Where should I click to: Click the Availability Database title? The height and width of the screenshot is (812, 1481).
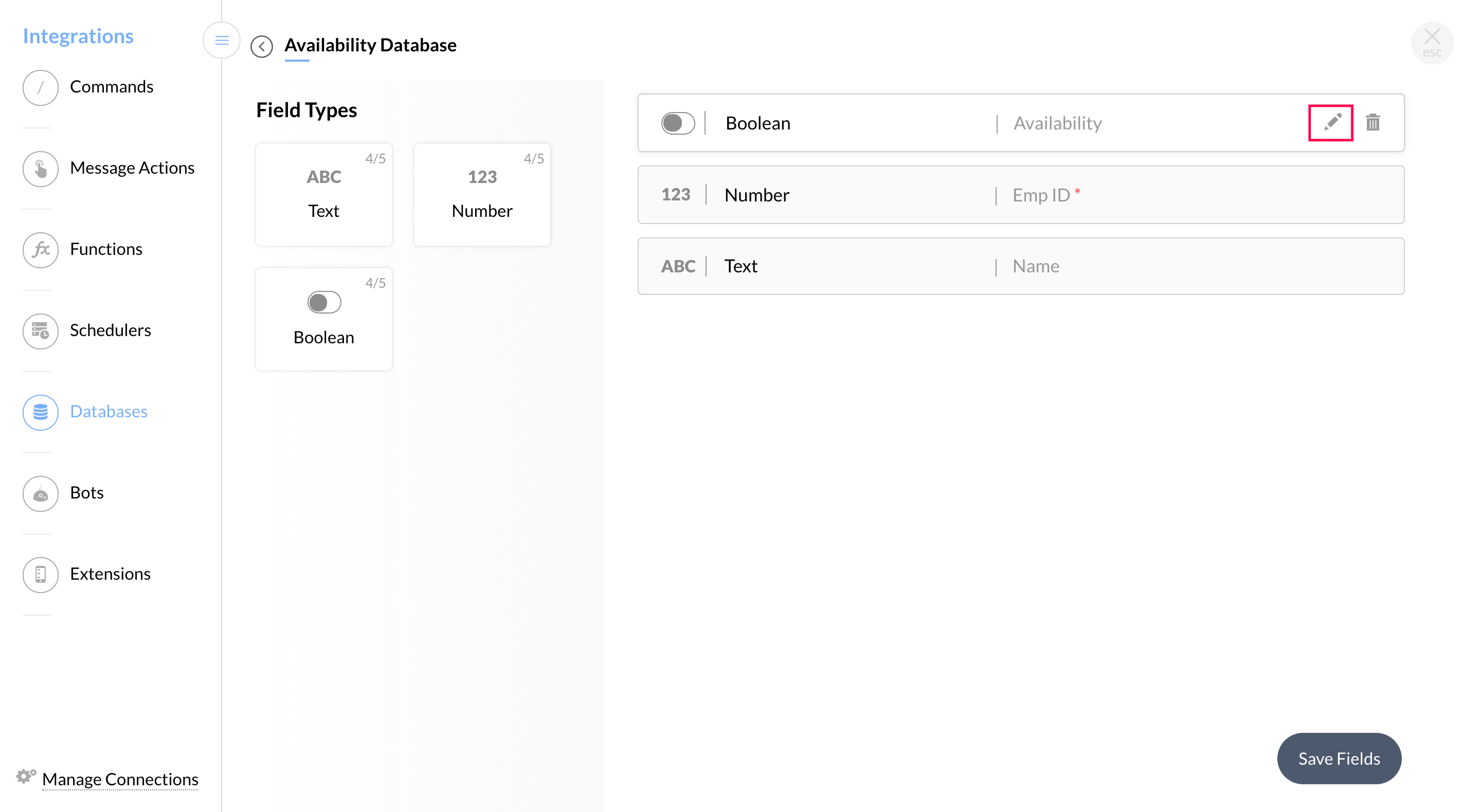370,45
